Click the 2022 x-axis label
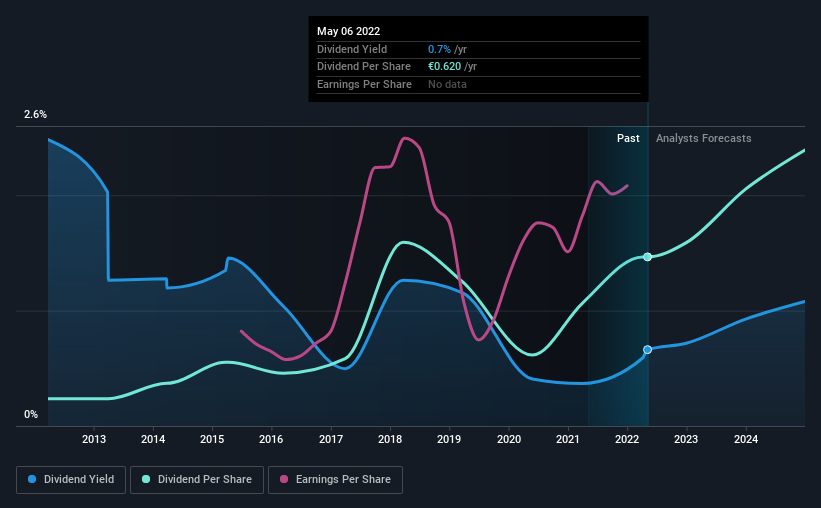The image size is (821, 508). click(x=627, y=439)
